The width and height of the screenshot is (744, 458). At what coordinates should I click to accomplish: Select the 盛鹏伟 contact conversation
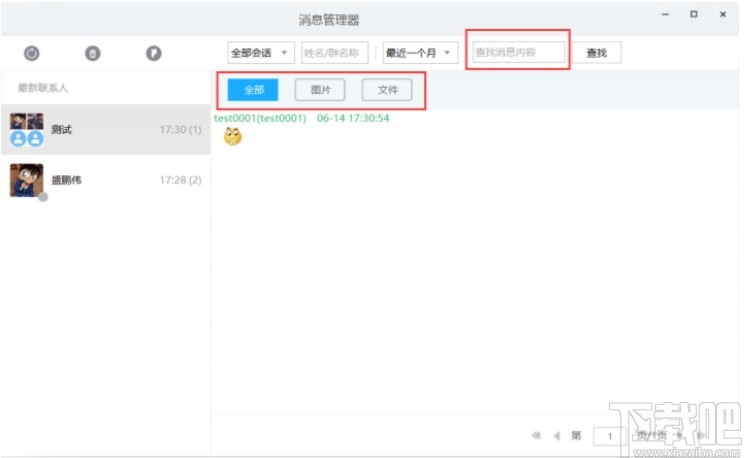coord(106,180)
